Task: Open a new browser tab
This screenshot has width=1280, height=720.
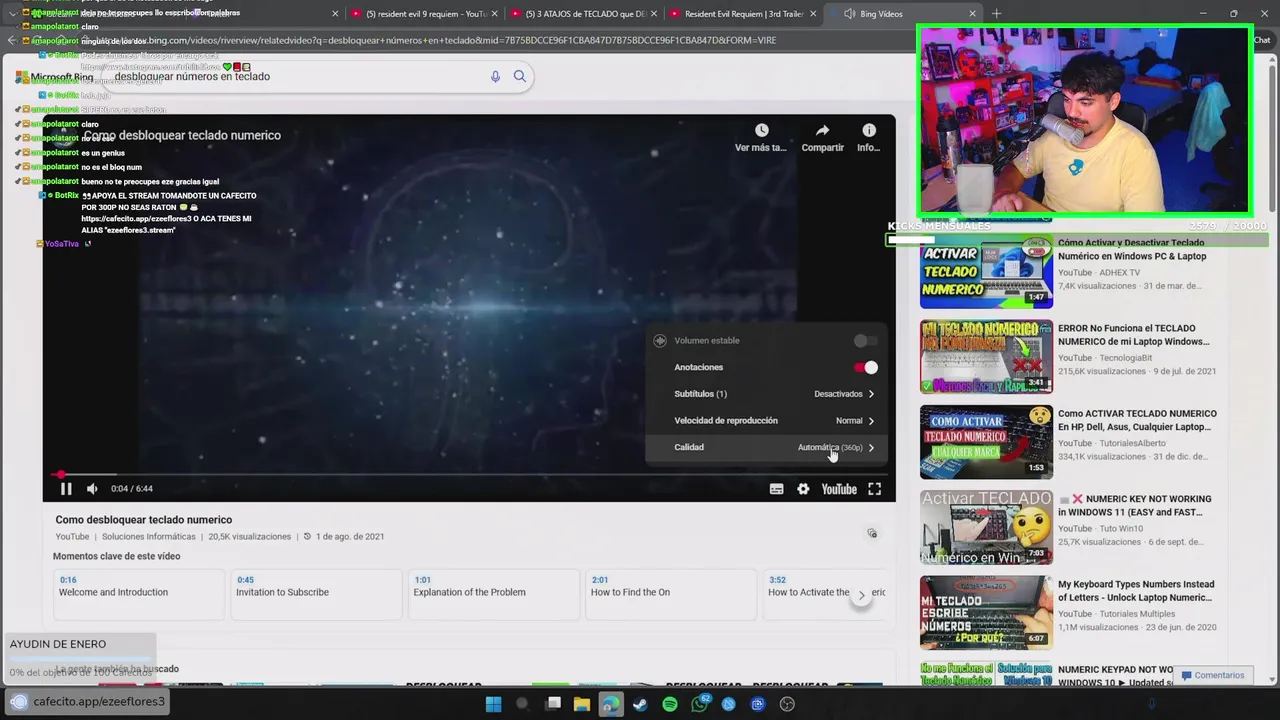Action: 996,14
